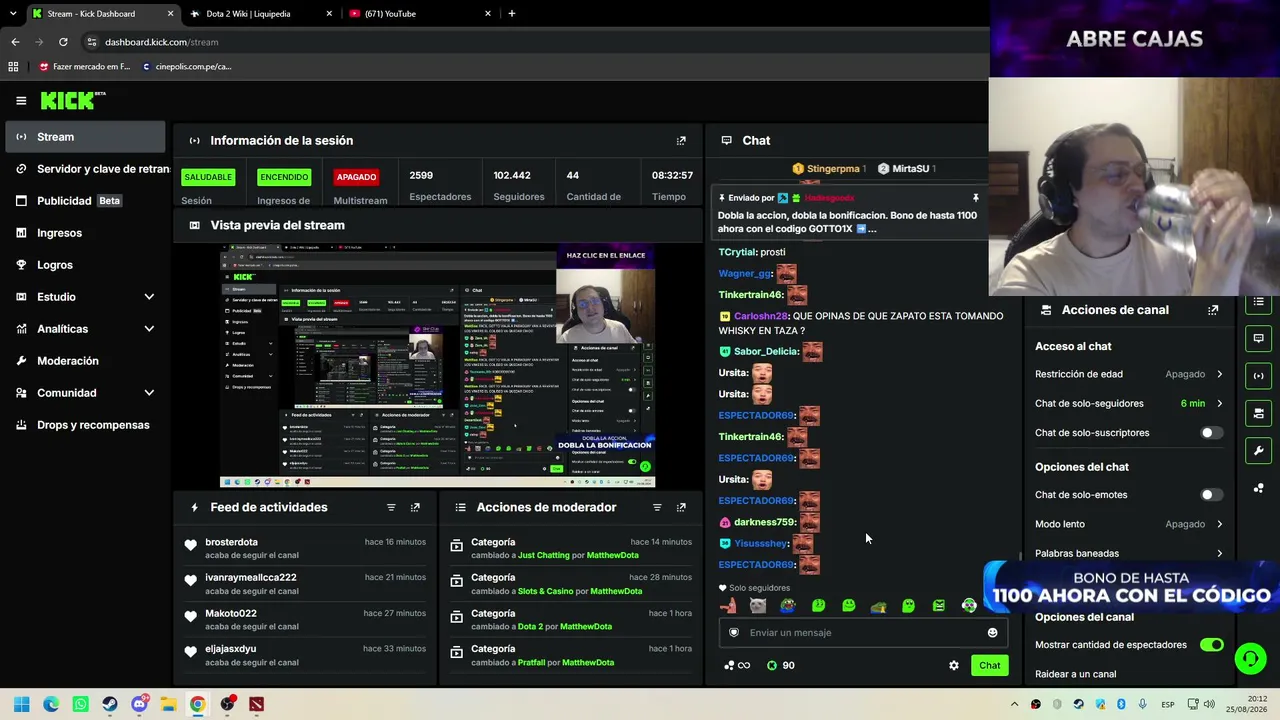Open the broadcast signal widget icon

tap(1258, 376)
